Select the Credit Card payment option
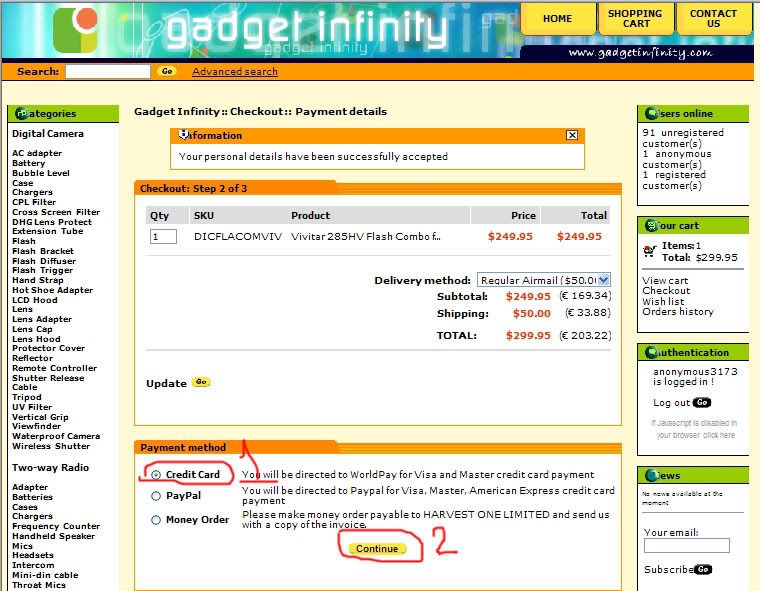Viewport: 760px width, 591px height. [156, 475]
